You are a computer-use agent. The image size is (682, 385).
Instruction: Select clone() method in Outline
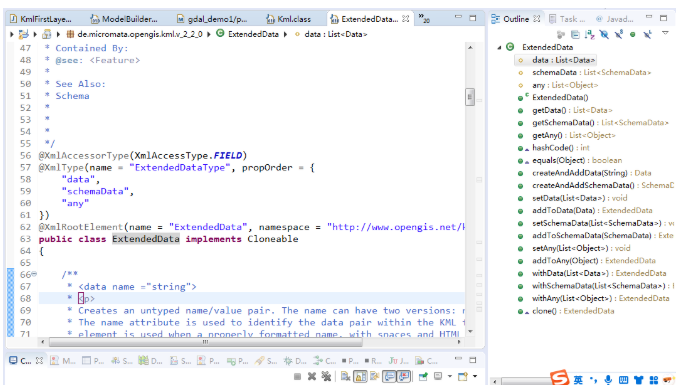566,311
